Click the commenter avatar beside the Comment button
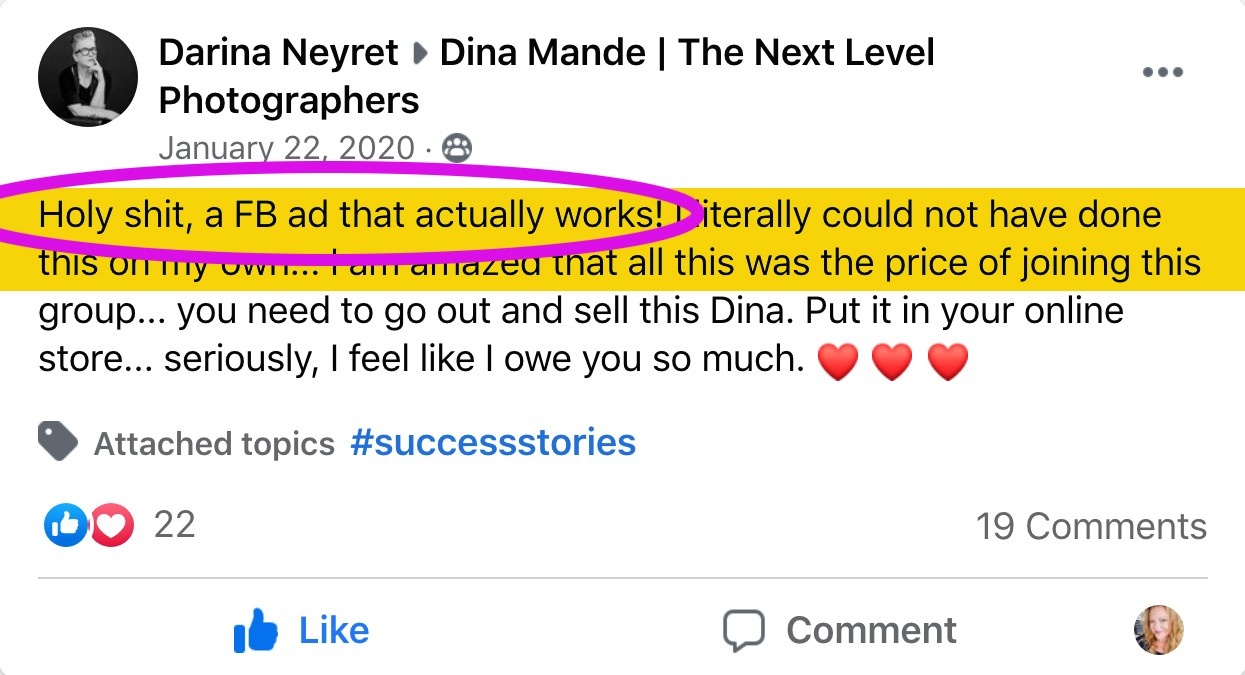 [1158, 630]
